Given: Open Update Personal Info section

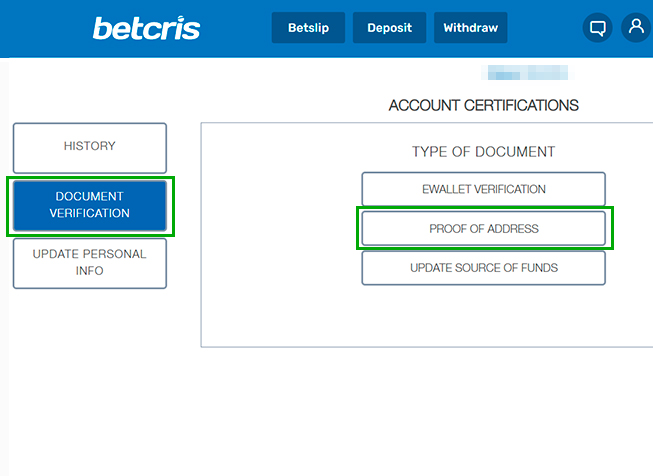Looking at the screenshot, I should coord(90,263).
